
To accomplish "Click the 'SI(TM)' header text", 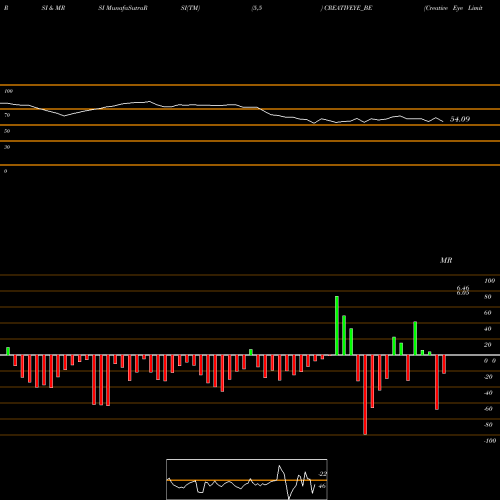I will coord(190,8).
